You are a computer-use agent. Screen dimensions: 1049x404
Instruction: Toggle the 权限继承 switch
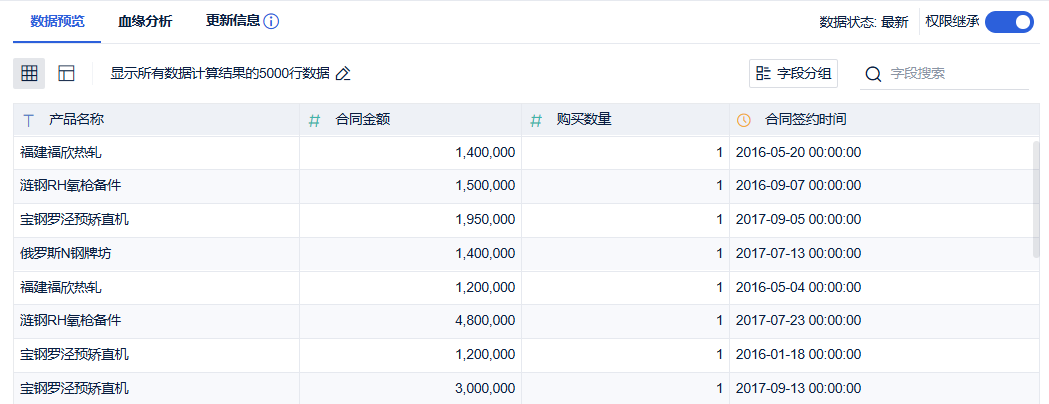(x=1008, y=22)
